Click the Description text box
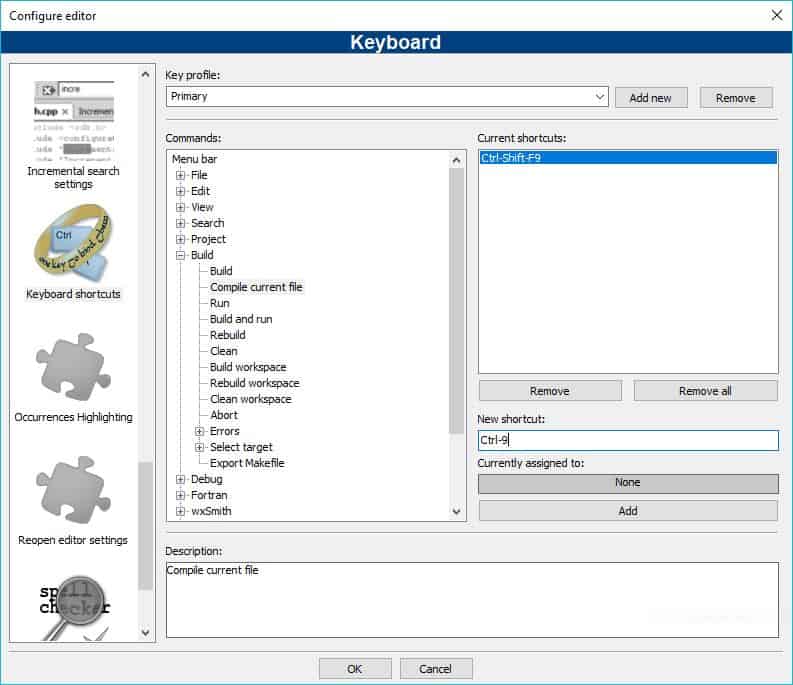Viewport: 793px width, 685px height. click(x=472, y=600)
